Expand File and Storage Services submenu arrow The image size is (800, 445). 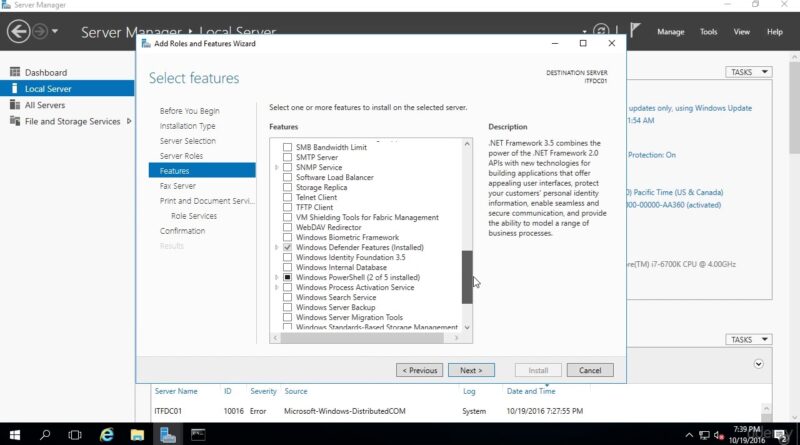129,121
